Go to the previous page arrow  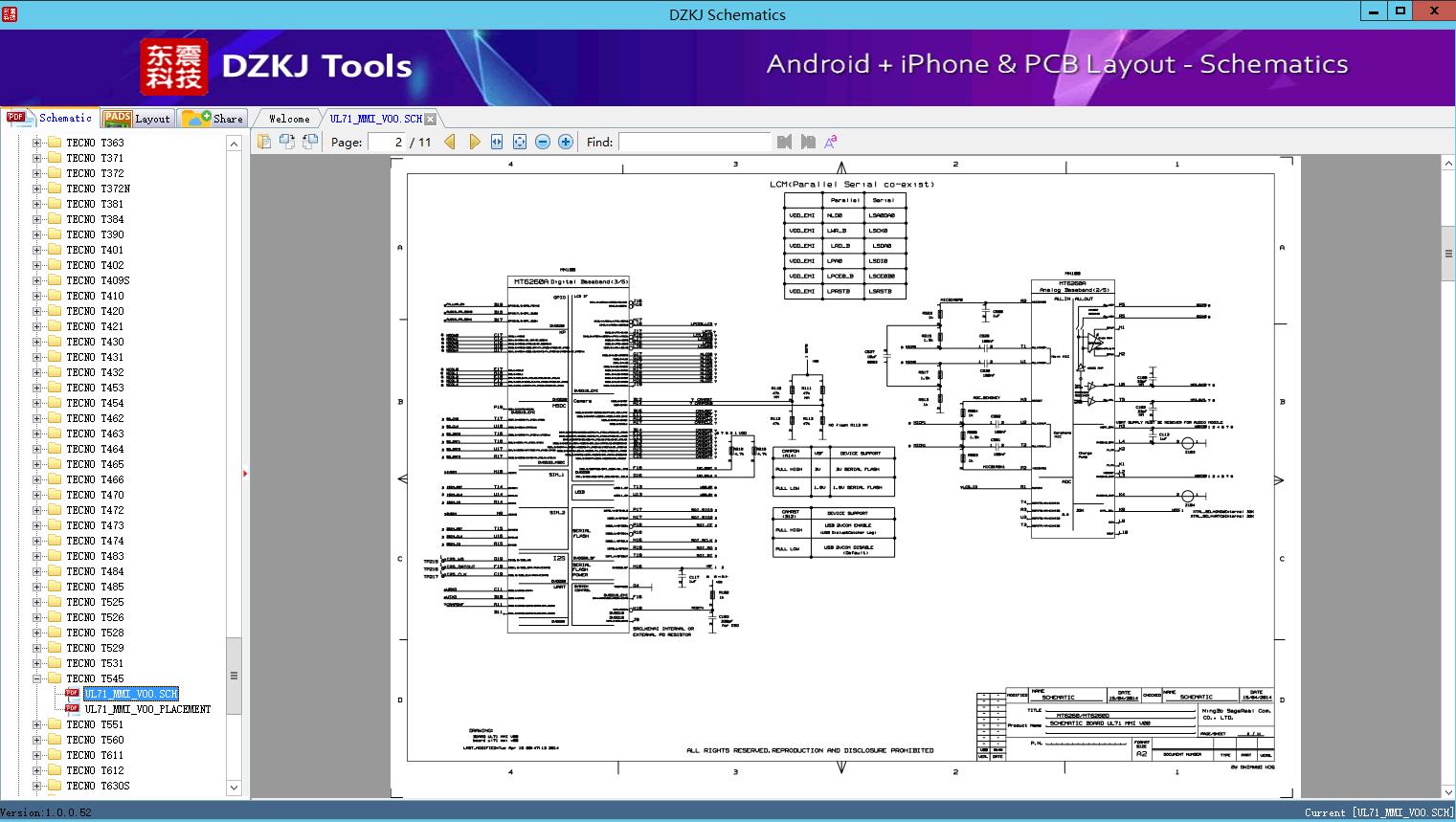[x=450, y=142]
